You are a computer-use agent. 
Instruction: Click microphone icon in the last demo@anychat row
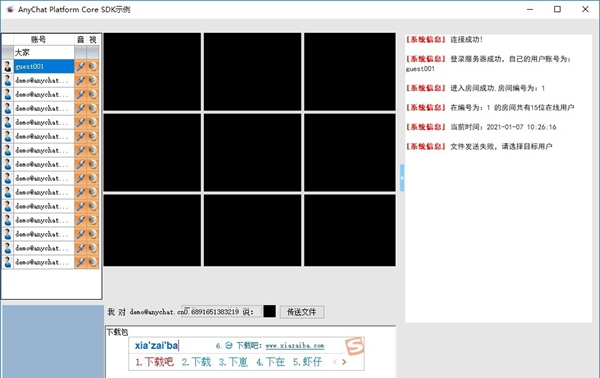[x=80, y=262]
